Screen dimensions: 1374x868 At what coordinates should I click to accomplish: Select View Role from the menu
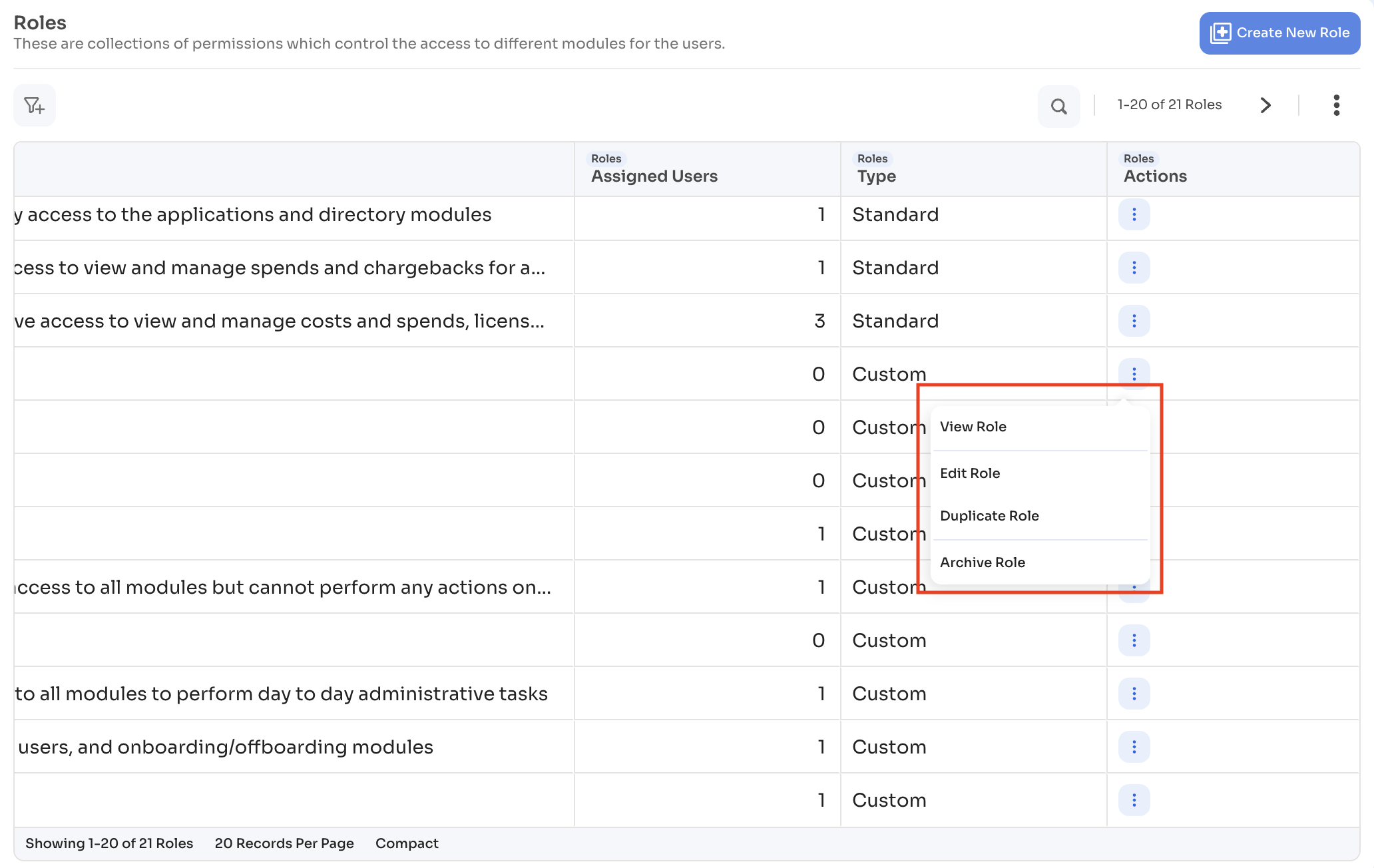[973, 427]
